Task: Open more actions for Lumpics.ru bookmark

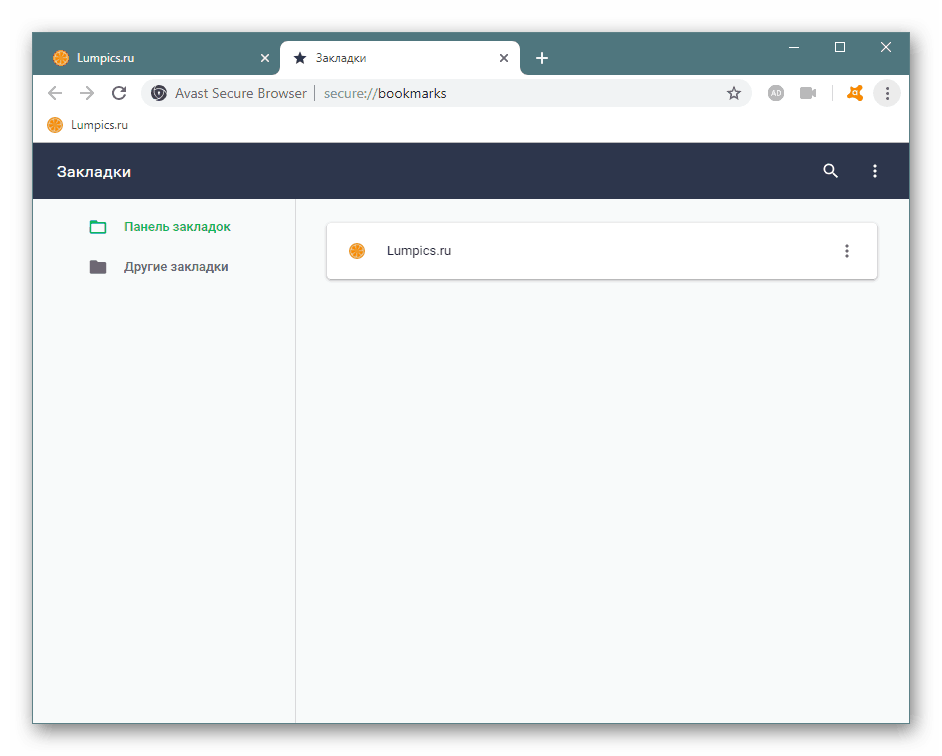Action: pyautogui.click(x=846, y=251)
